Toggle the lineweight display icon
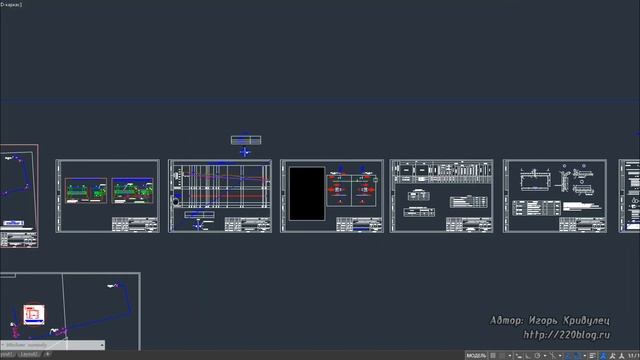Screen dimensions: 640x360 tap(593, 356)
